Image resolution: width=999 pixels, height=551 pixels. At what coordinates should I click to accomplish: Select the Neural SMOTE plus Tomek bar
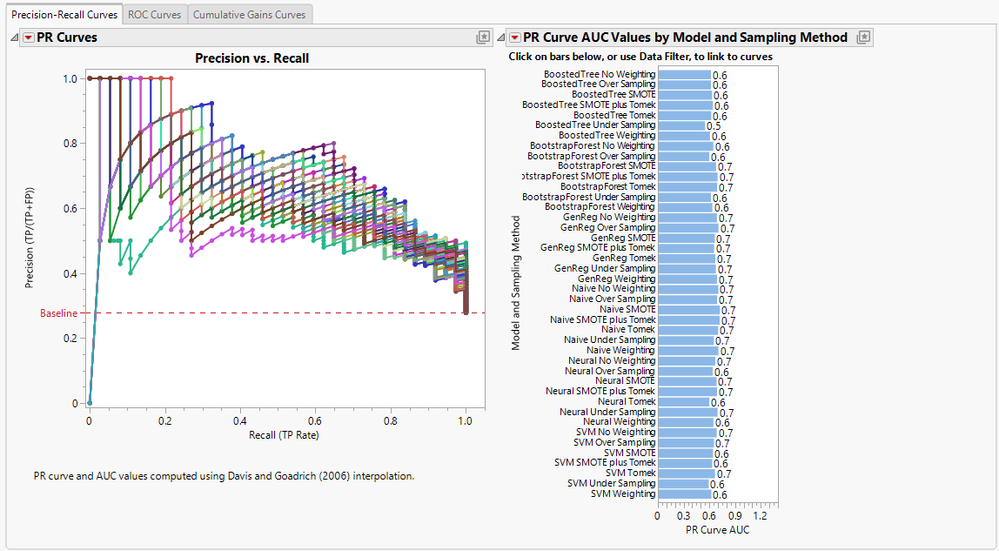click(687, 391)
